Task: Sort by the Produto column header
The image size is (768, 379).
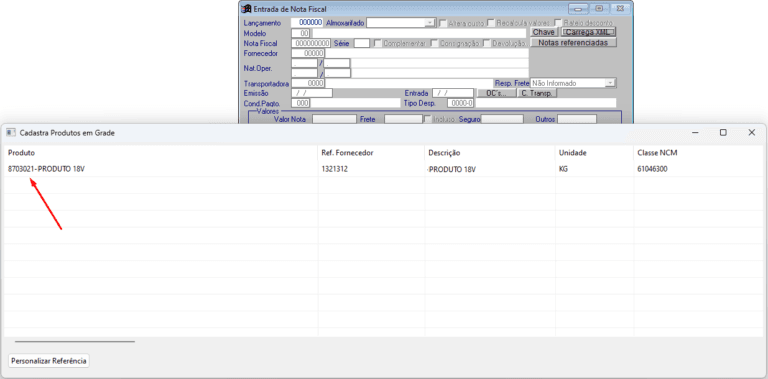Action: point(21,153)
